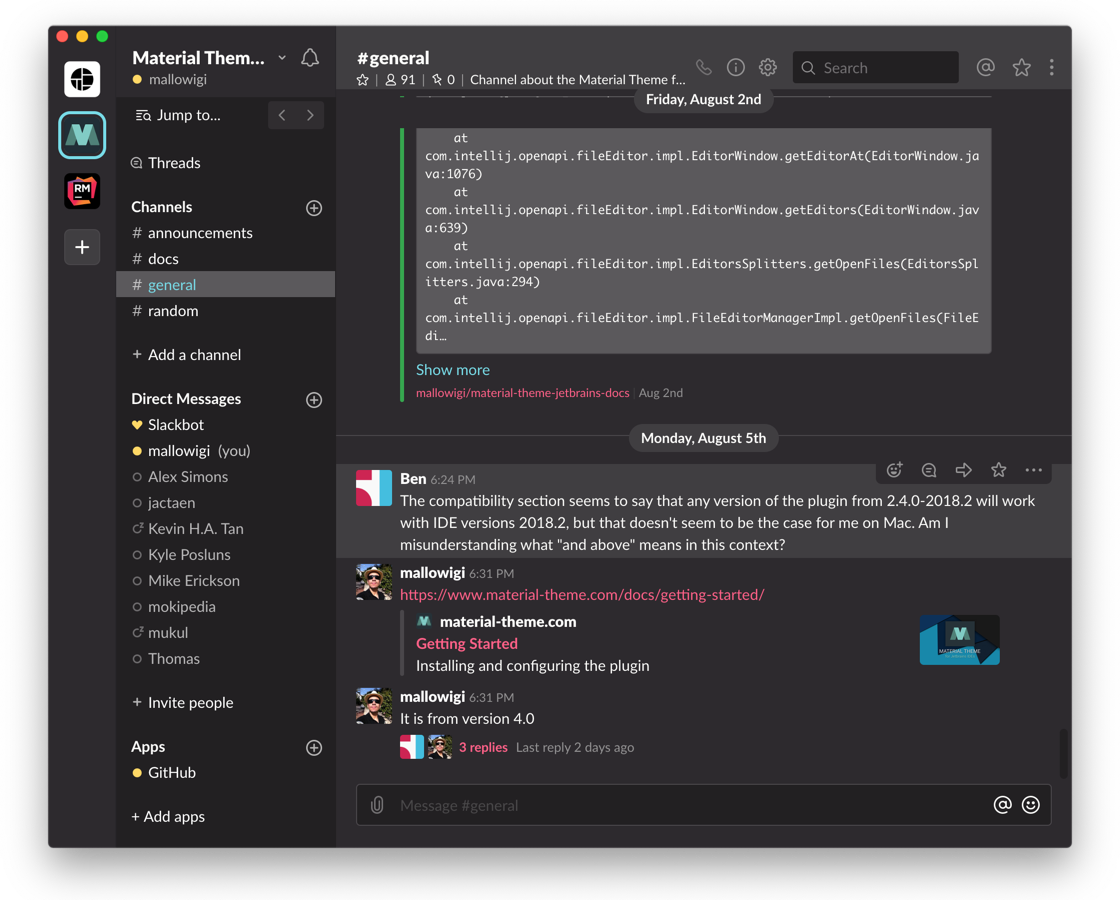The width and height of the screenshot is (1120, 900).
Task: Show starred items star icon in header
Action: (1021, 67)
